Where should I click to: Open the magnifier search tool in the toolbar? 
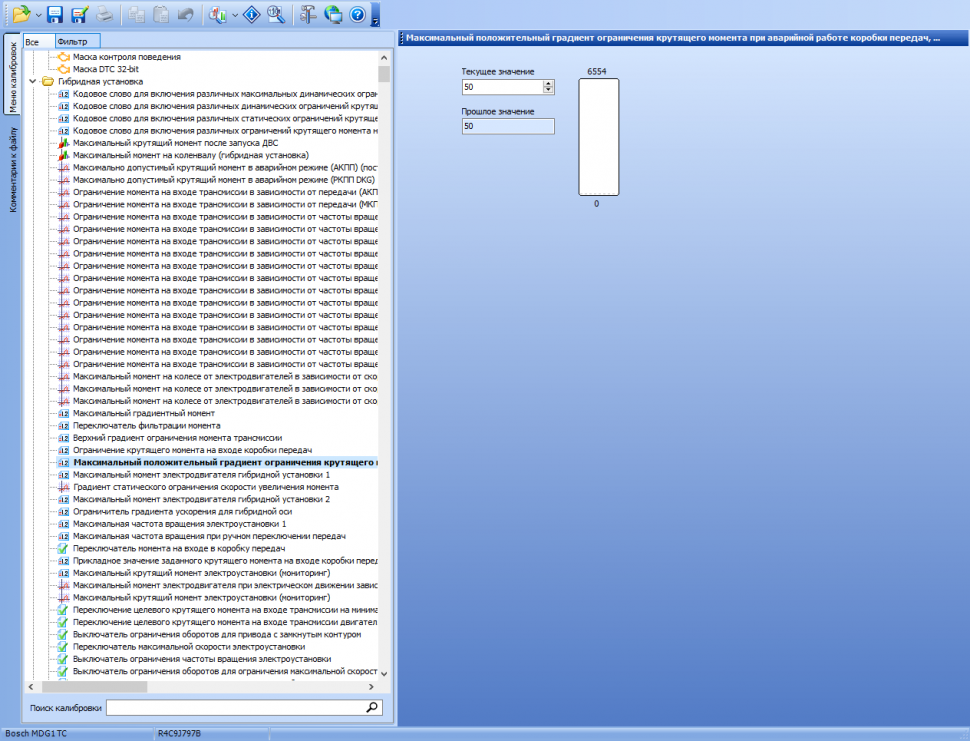(x=277, y=14)
